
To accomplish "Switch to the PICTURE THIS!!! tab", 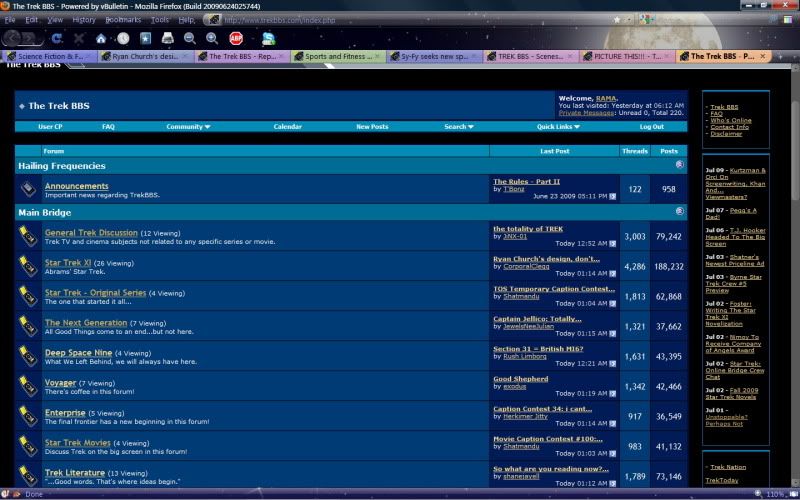I will (628, 56).
